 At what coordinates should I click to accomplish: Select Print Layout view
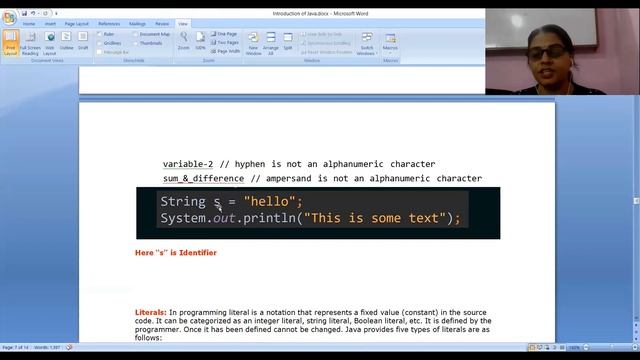coord(11,43)
